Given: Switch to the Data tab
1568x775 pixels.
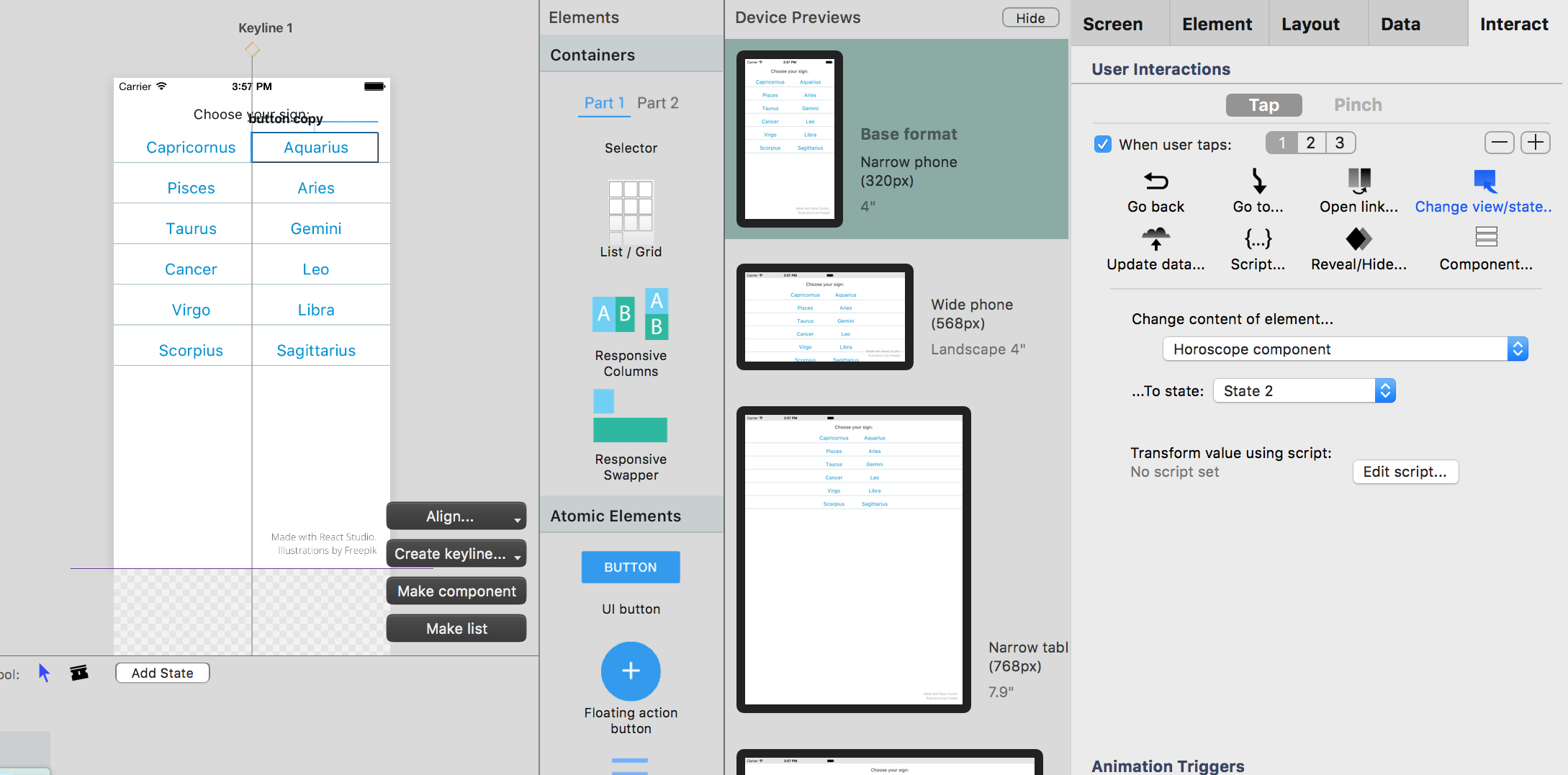Looking at the screenshot, I should coord(1401,24).
